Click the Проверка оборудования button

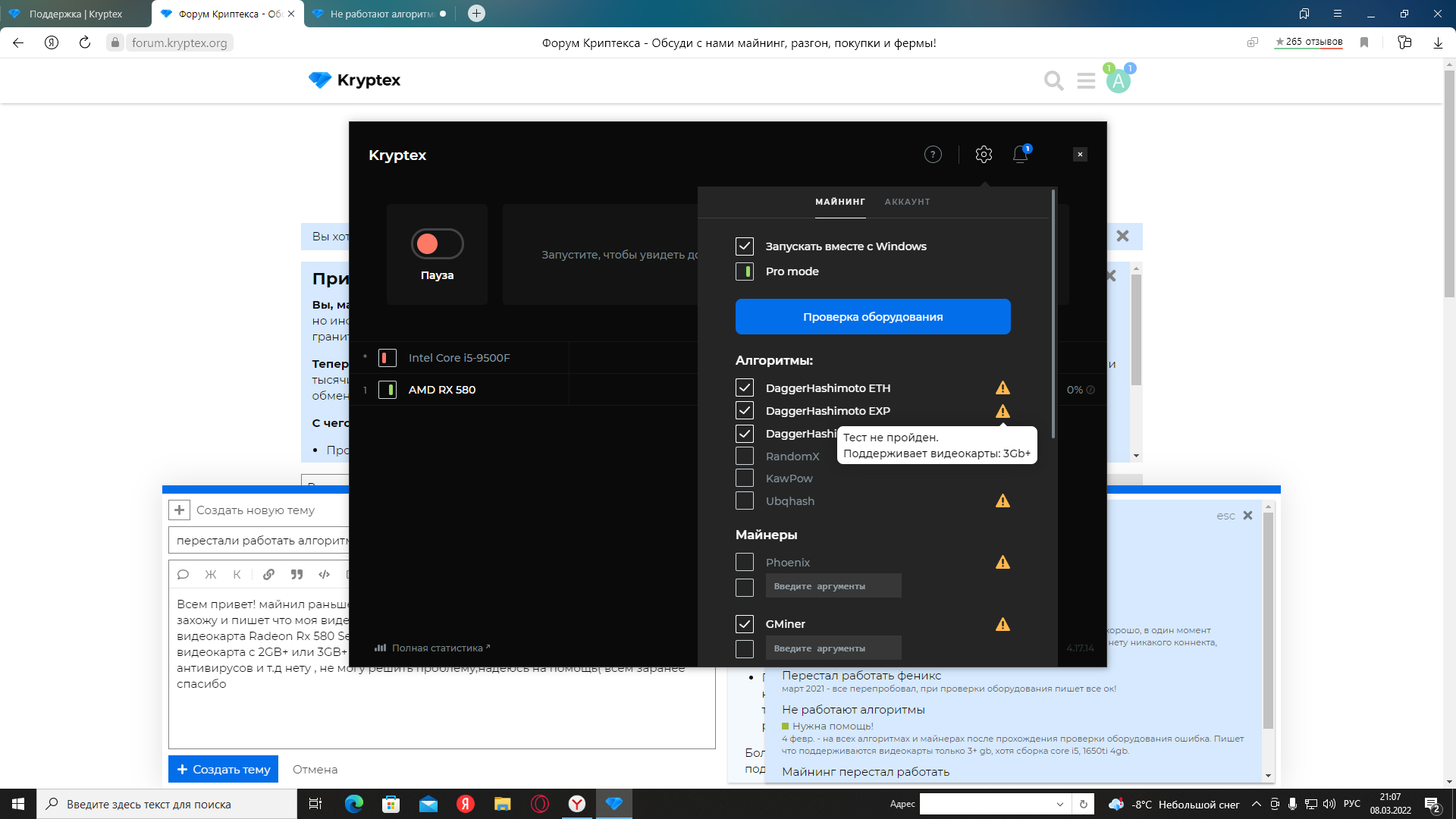[x=873, y=316]
